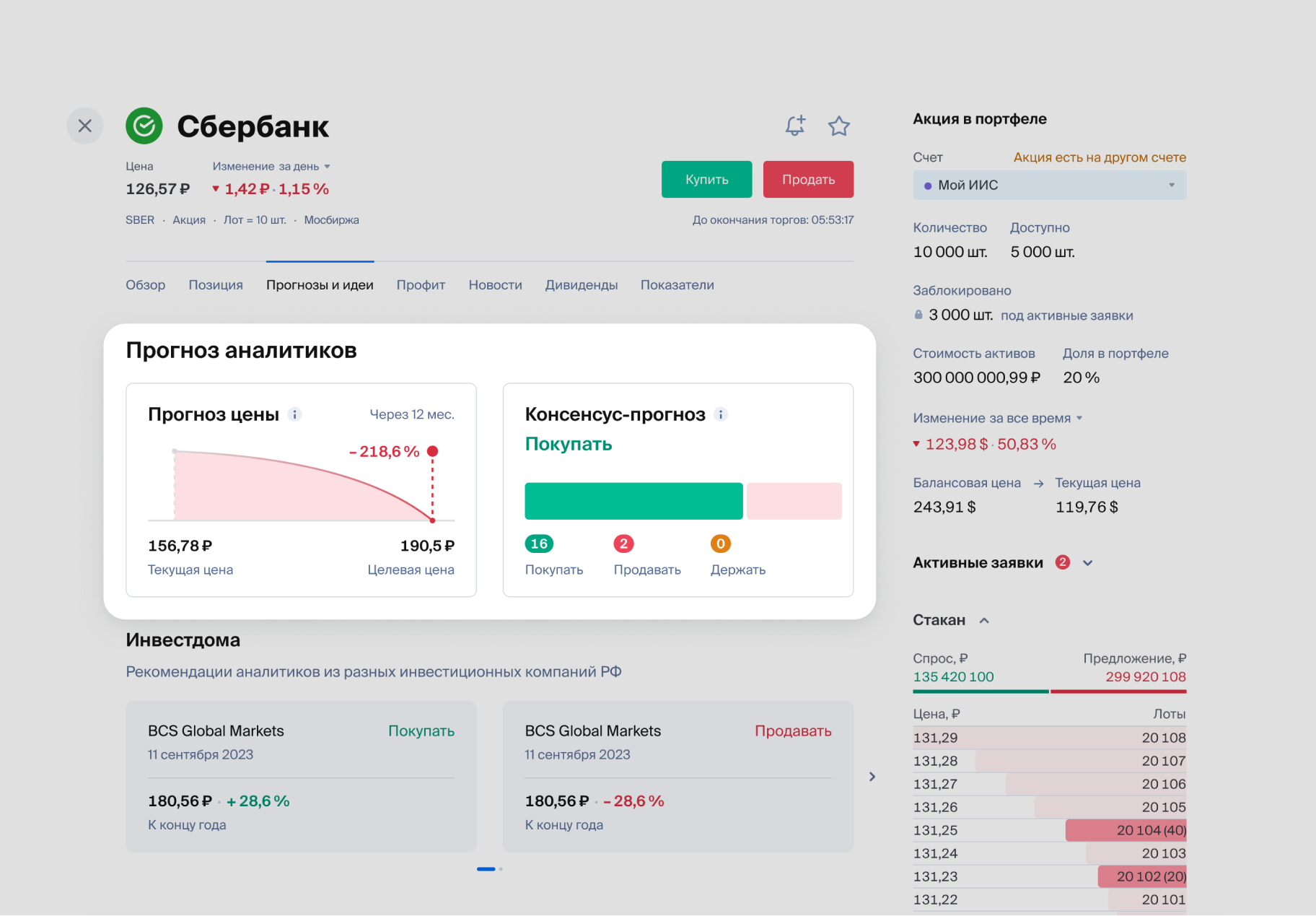This screenshot has height=916, width=1316.
Task: Click the first carousel page indicator
Action: pos(486,869)
